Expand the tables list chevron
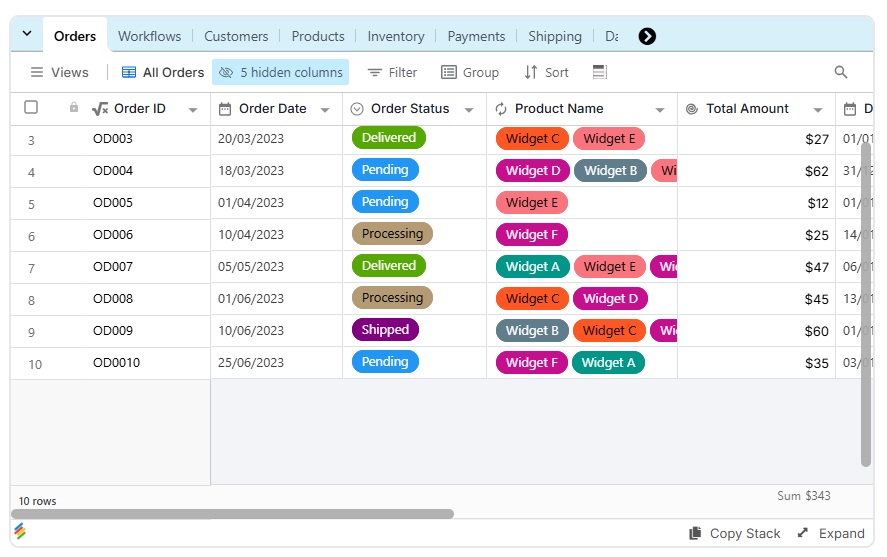Image resolution: width=887 pixels, height=557 pixels. (27, 33)
